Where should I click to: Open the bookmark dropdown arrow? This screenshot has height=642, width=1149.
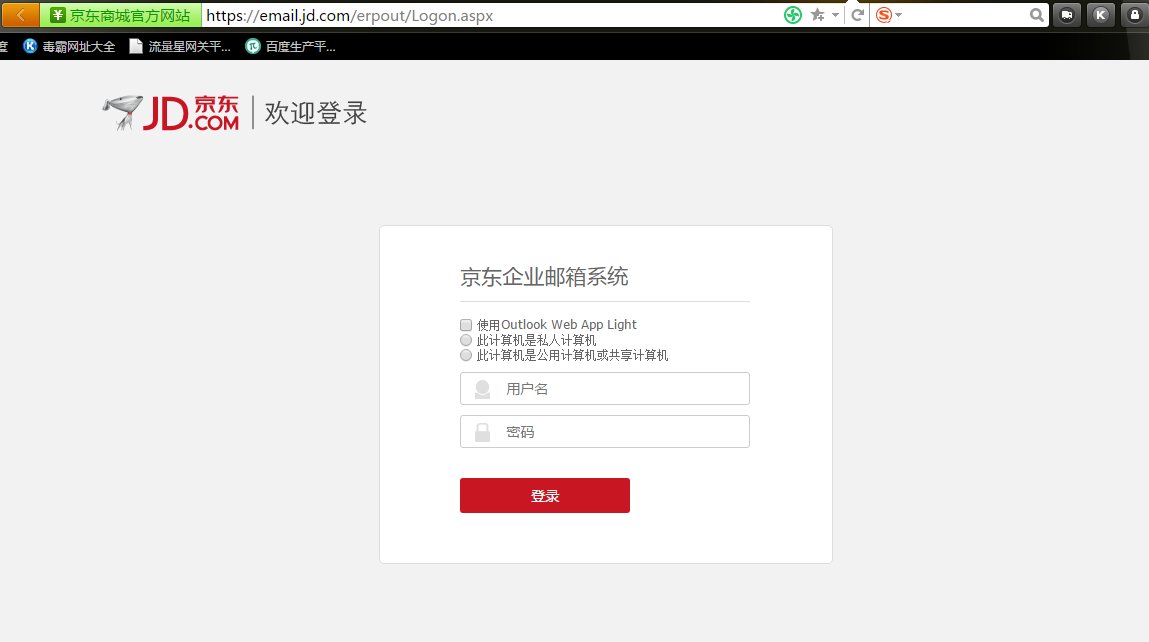(834, 15)
